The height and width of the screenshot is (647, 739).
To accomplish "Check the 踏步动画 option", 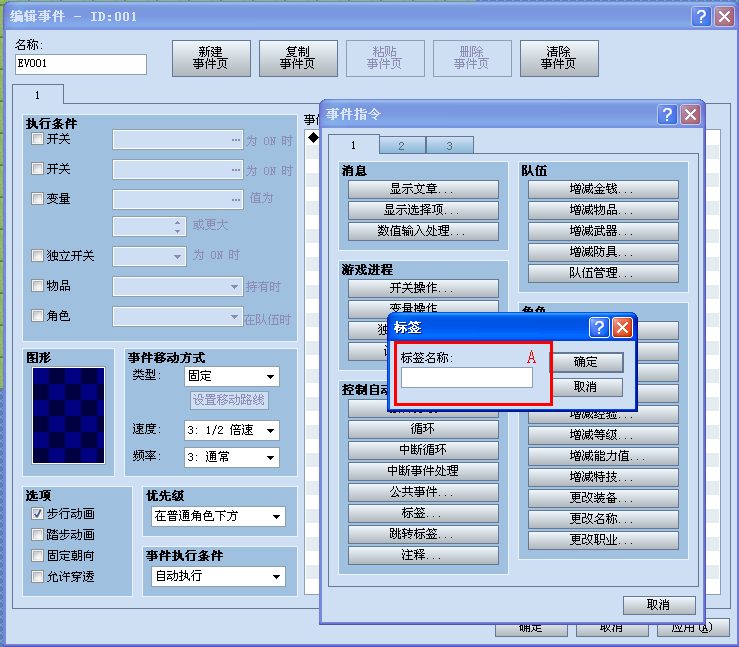I will 37,534.
